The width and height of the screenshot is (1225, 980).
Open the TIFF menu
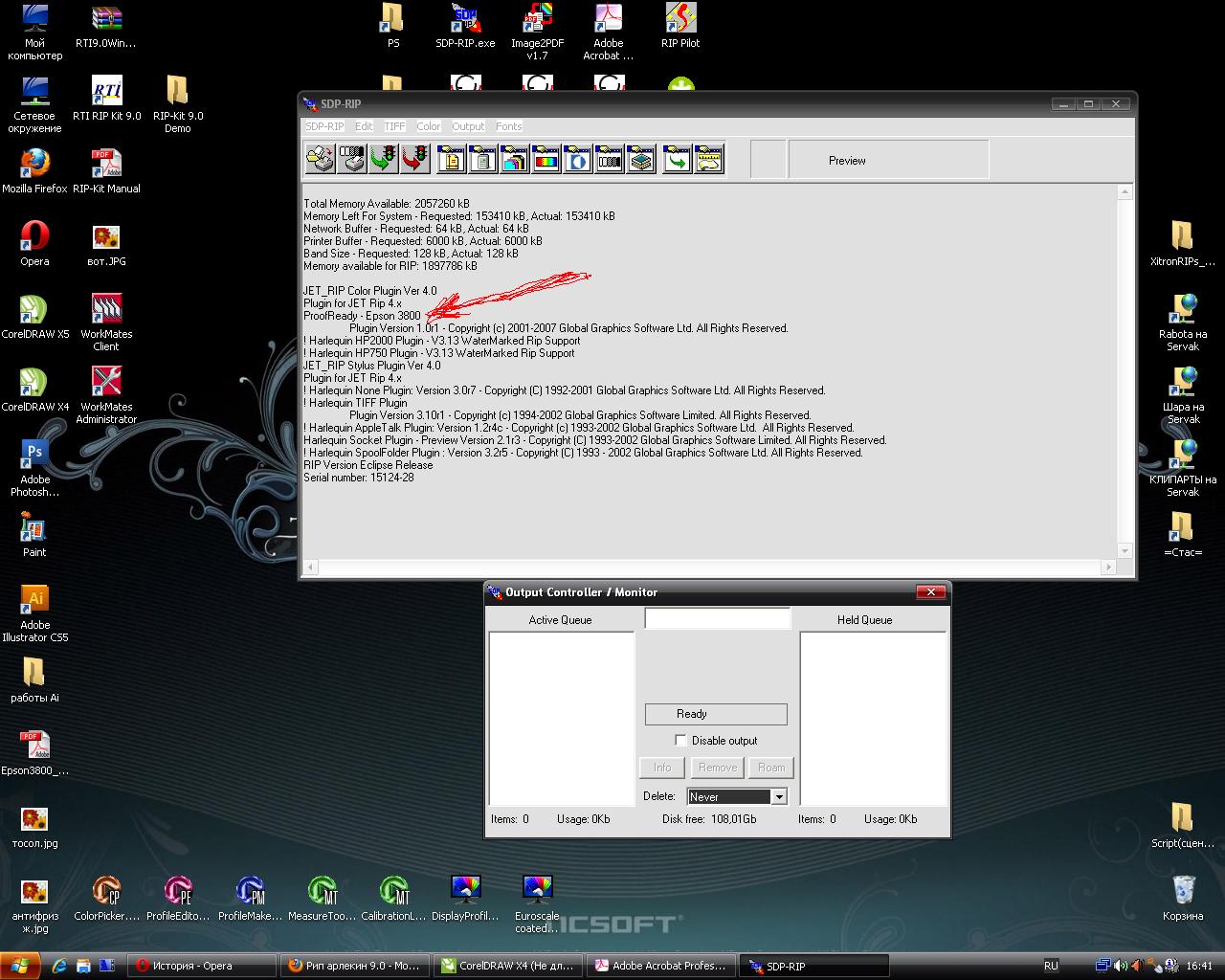[x=394, y=126]
